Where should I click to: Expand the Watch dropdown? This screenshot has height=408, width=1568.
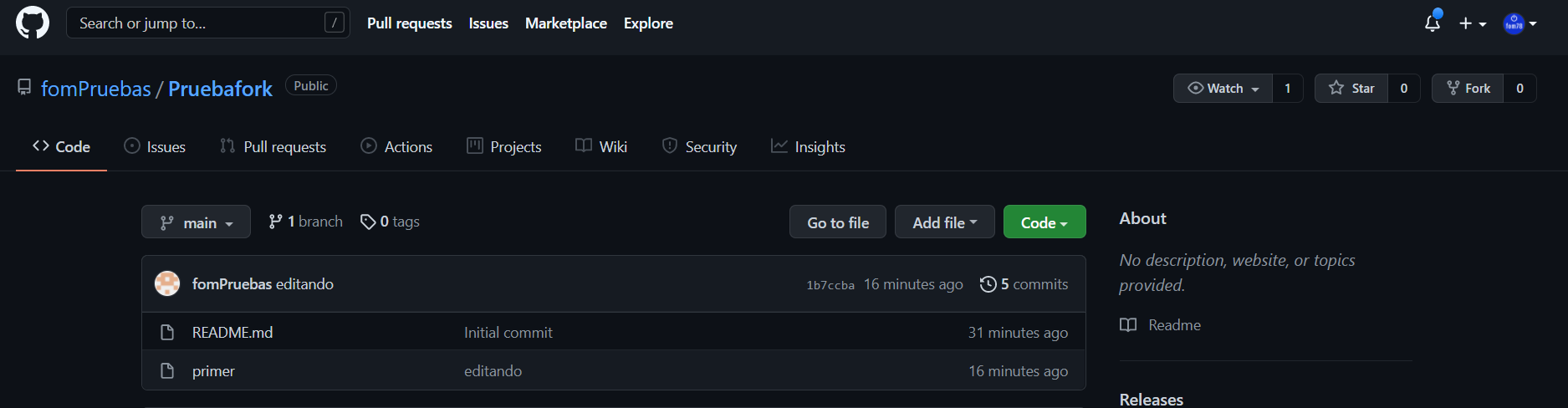1223,88
